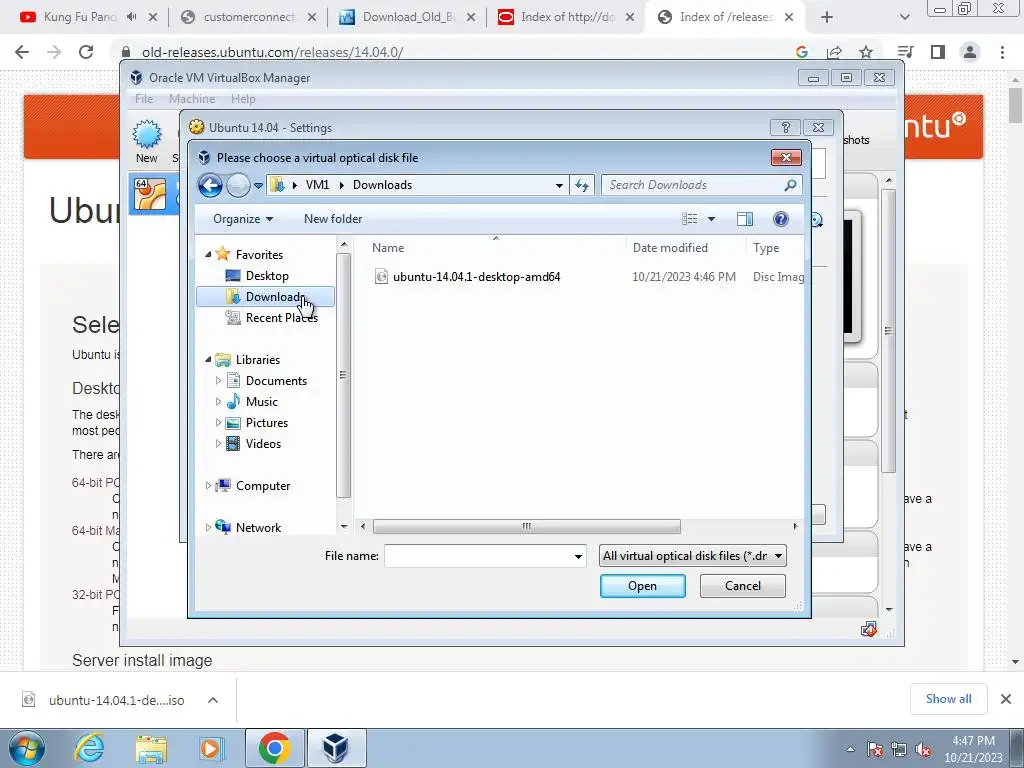The image size is (1024, 768).
Task: Switch to customerconnect tab
Action: pyautogui.click(x=248, y=17)
